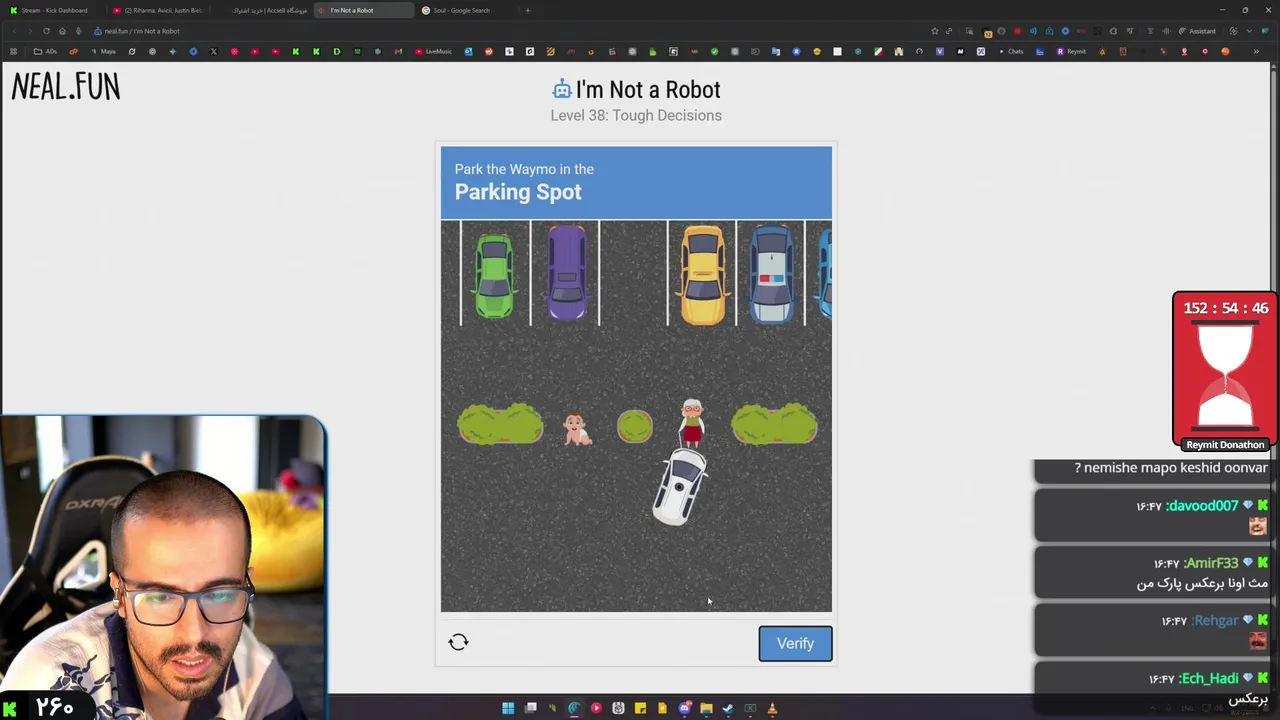Click the 'Level 38: Tough Decisions' subtitle
This screenshot has height=720, width=1280.
pos(636,115)
